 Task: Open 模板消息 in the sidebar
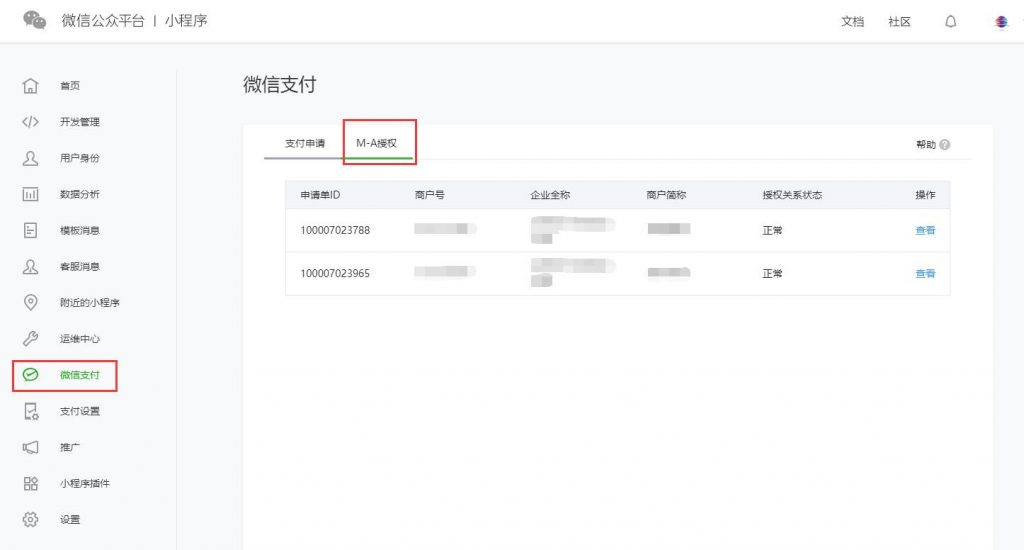tap(80, 230)
